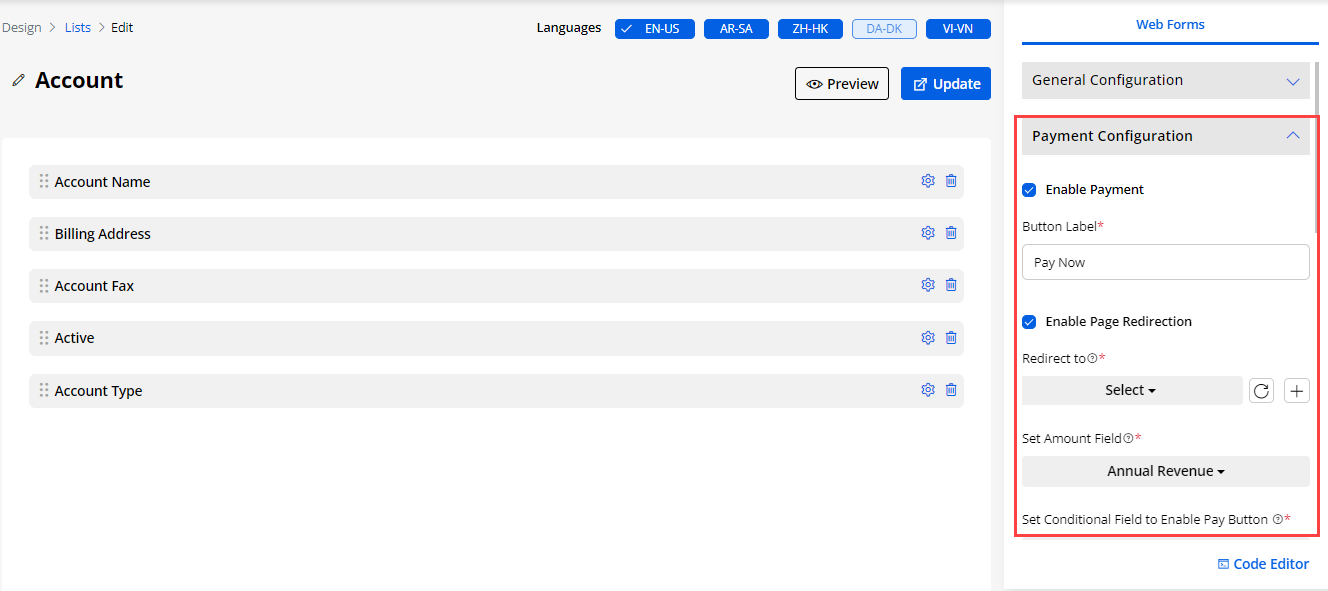
Task: Open the Annual Revenue amount field dropdown
Action: pos(1165,471)
